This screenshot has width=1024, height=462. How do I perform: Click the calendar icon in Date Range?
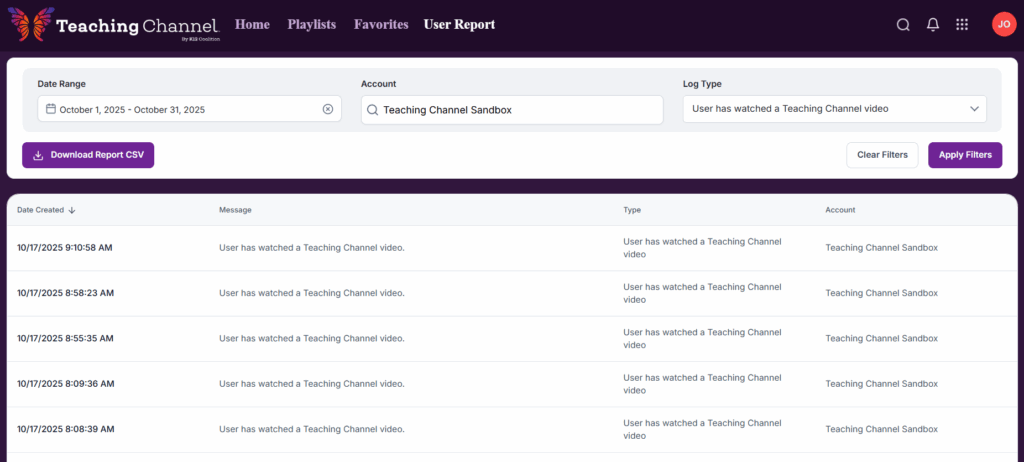click(51, 109)
